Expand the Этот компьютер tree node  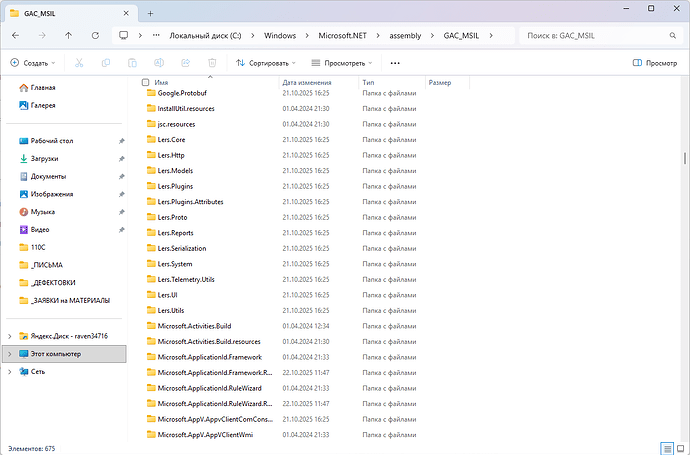(9, 354)
